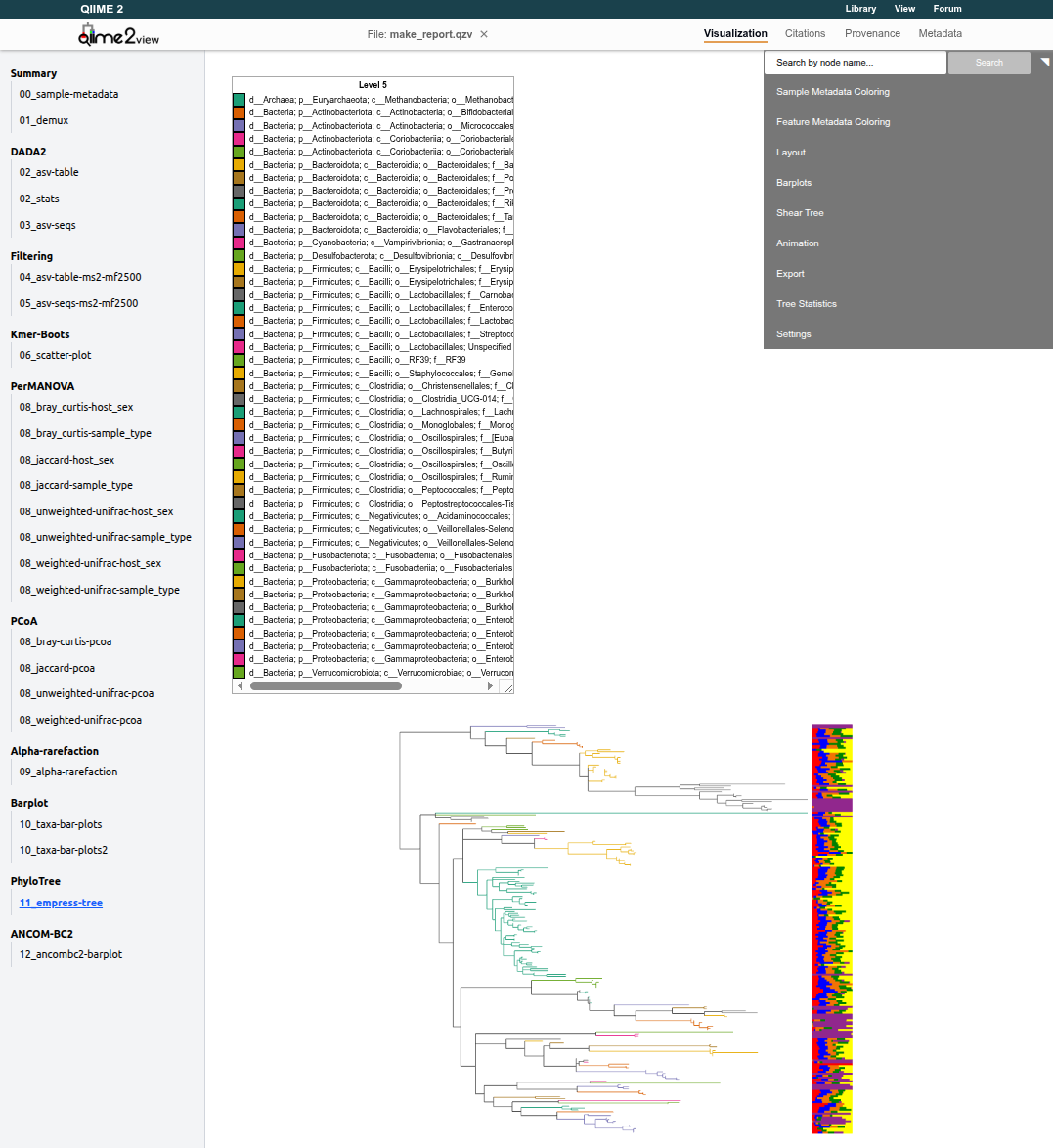Open 08_jaccard-host_sex report

66,461
